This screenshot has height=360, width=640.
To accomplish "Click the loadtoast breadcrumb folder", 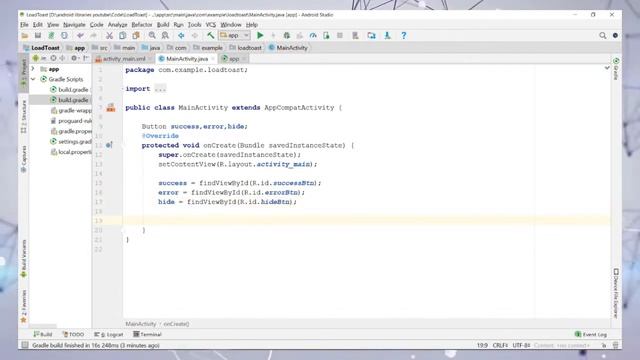I will click(x=246, y=48).
